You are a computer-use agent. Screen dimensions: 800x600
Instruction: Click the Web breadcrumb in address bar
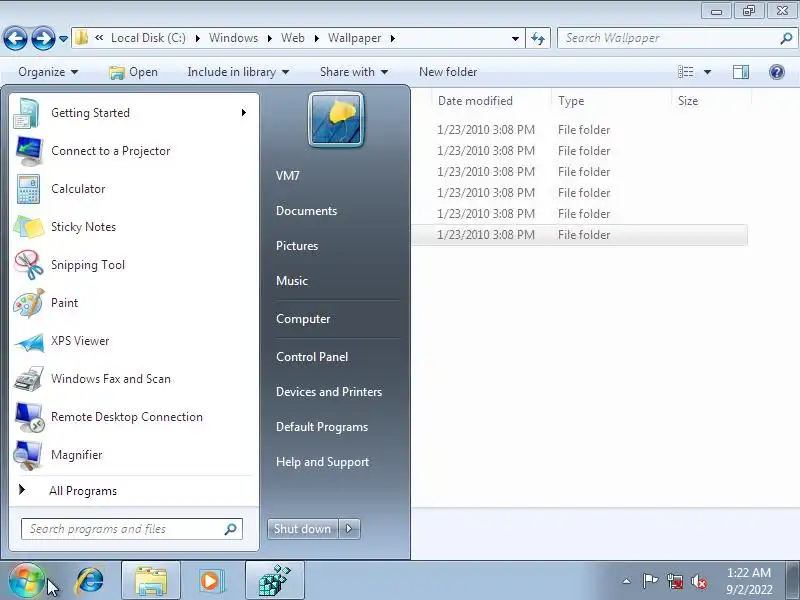coord(292,38)
